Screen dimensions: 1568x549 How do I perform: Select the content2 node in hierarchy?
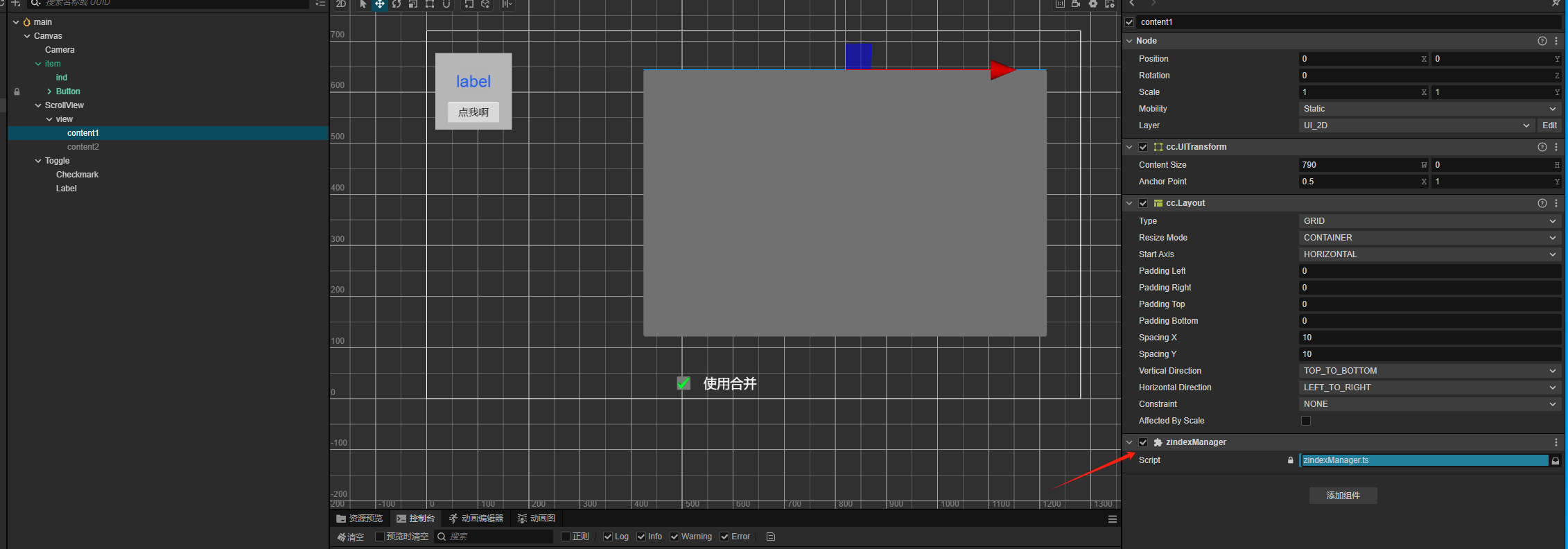83,147
